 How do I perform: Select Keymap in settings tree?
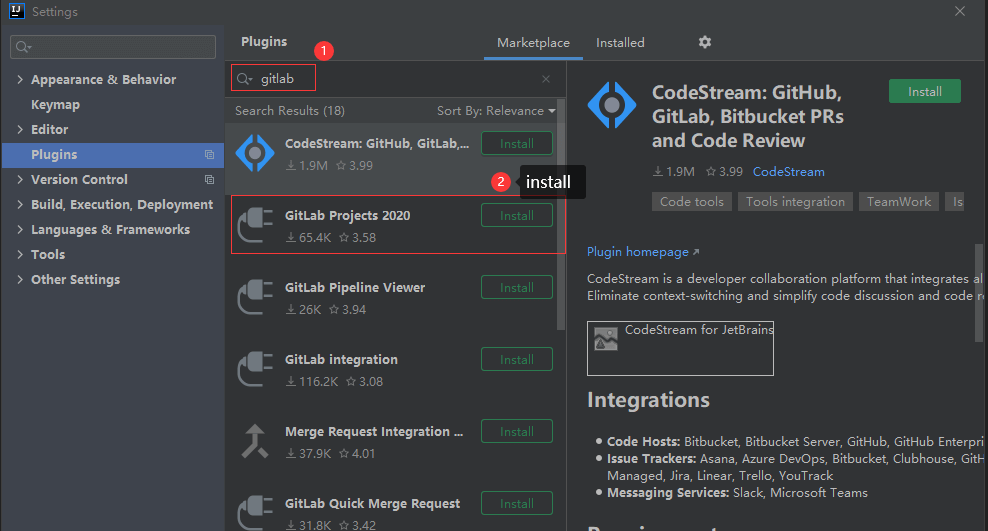55,105
